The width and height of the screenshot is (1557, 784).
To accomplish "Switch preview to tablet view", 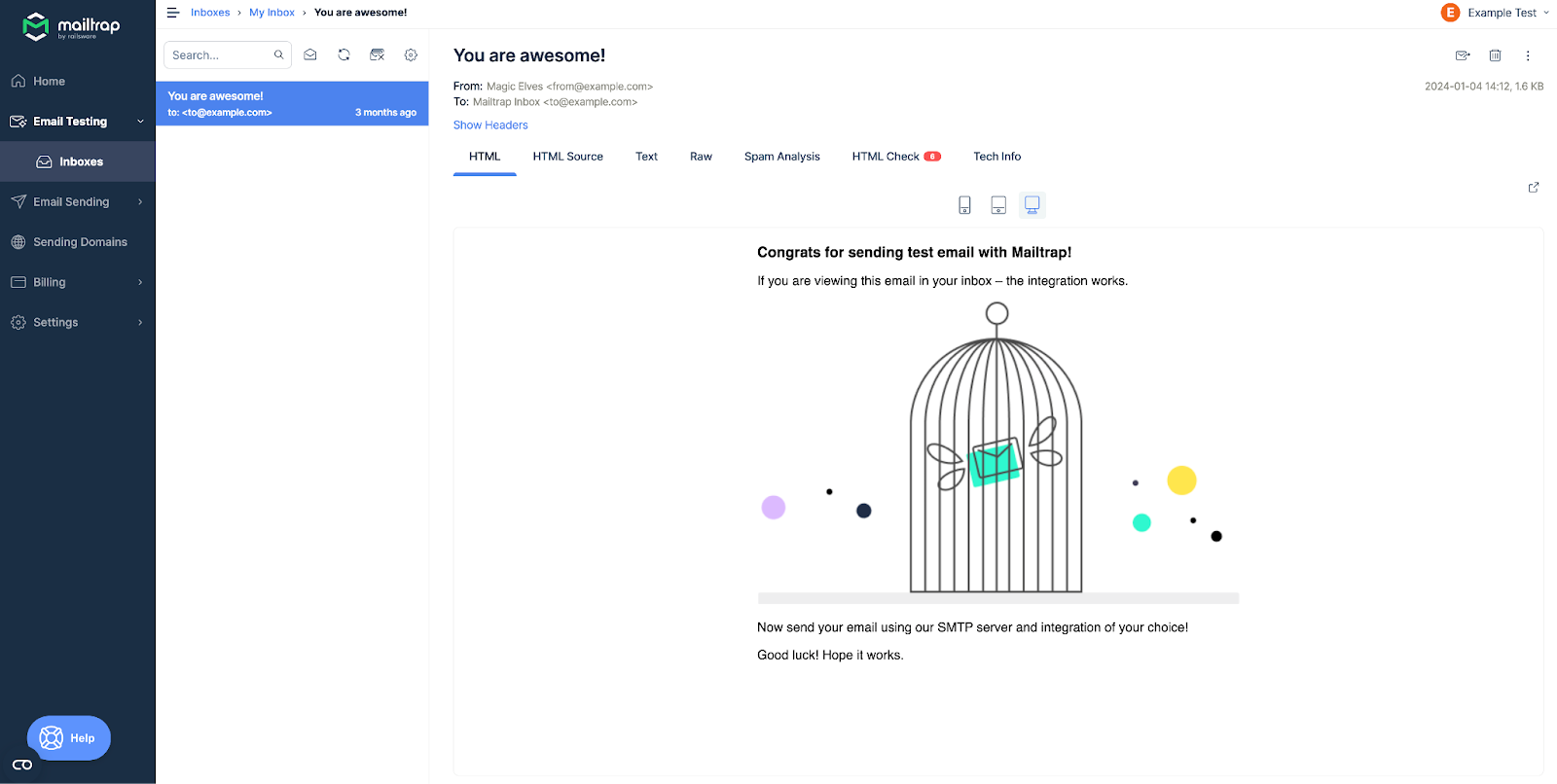I will (x=998, y=204).
